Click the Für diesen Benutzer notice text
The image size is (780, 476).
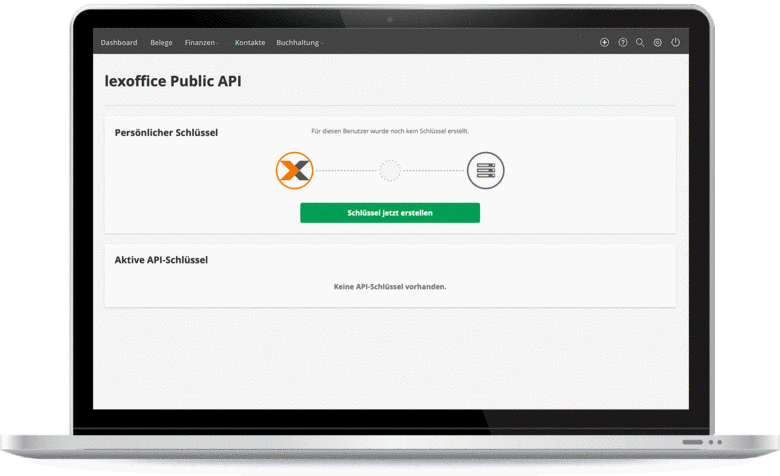pos(390,131)
